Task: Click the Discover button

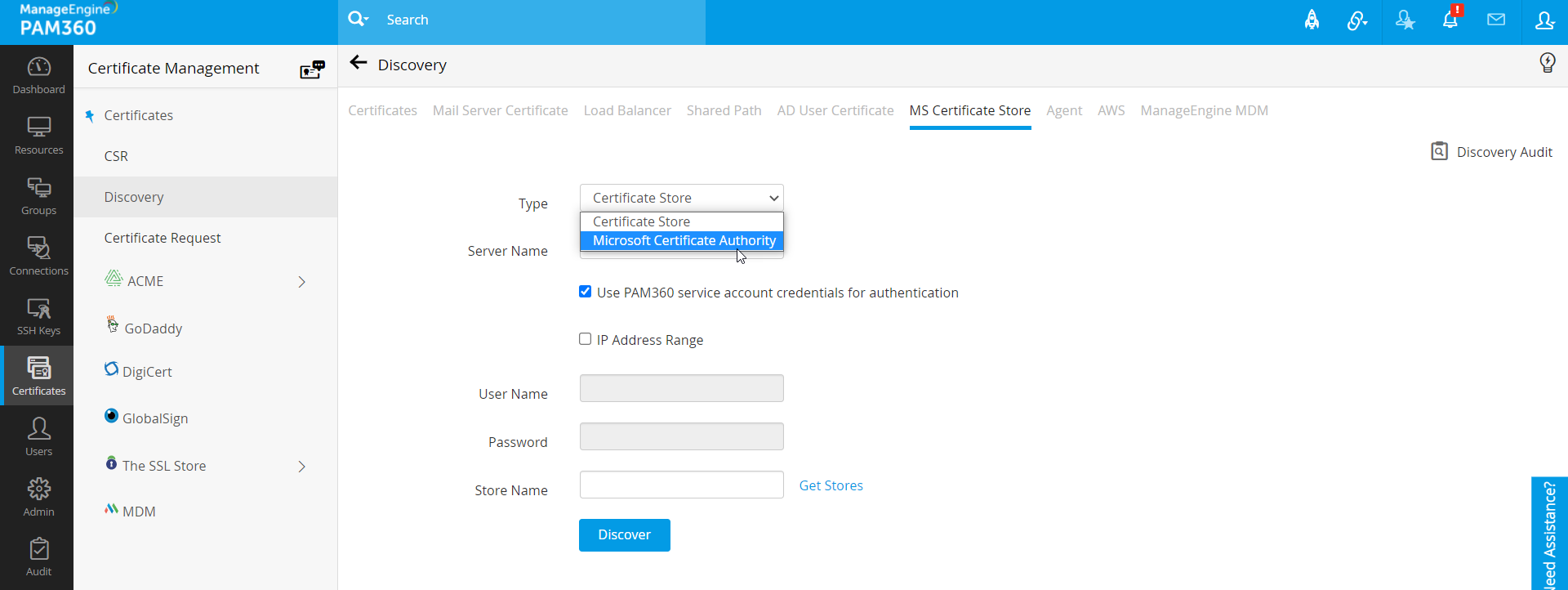Action: point(624,535)
